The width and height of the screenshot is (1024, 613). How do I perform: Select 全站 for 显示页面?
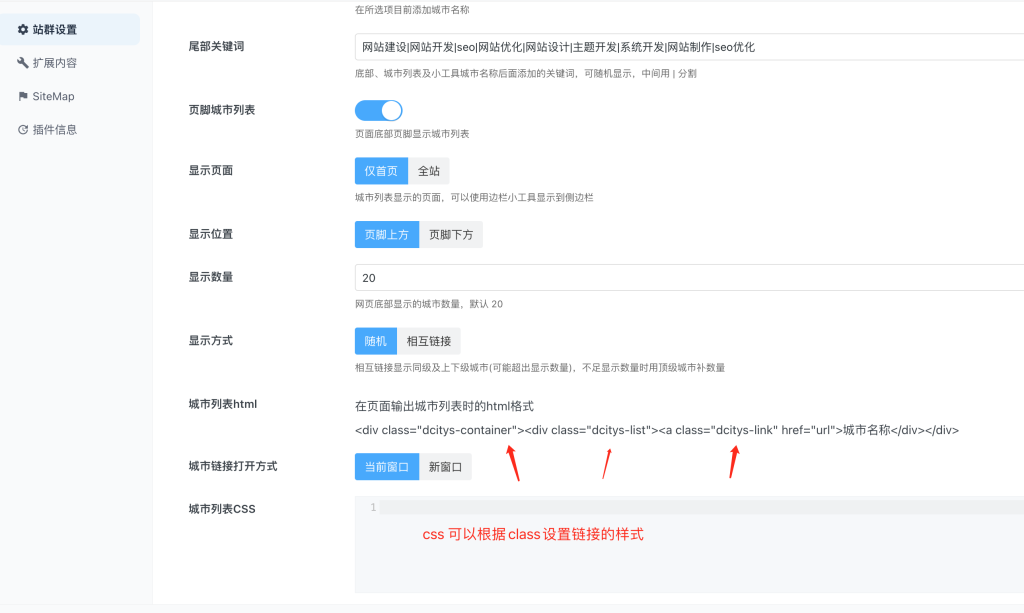(x=428, y=171)
